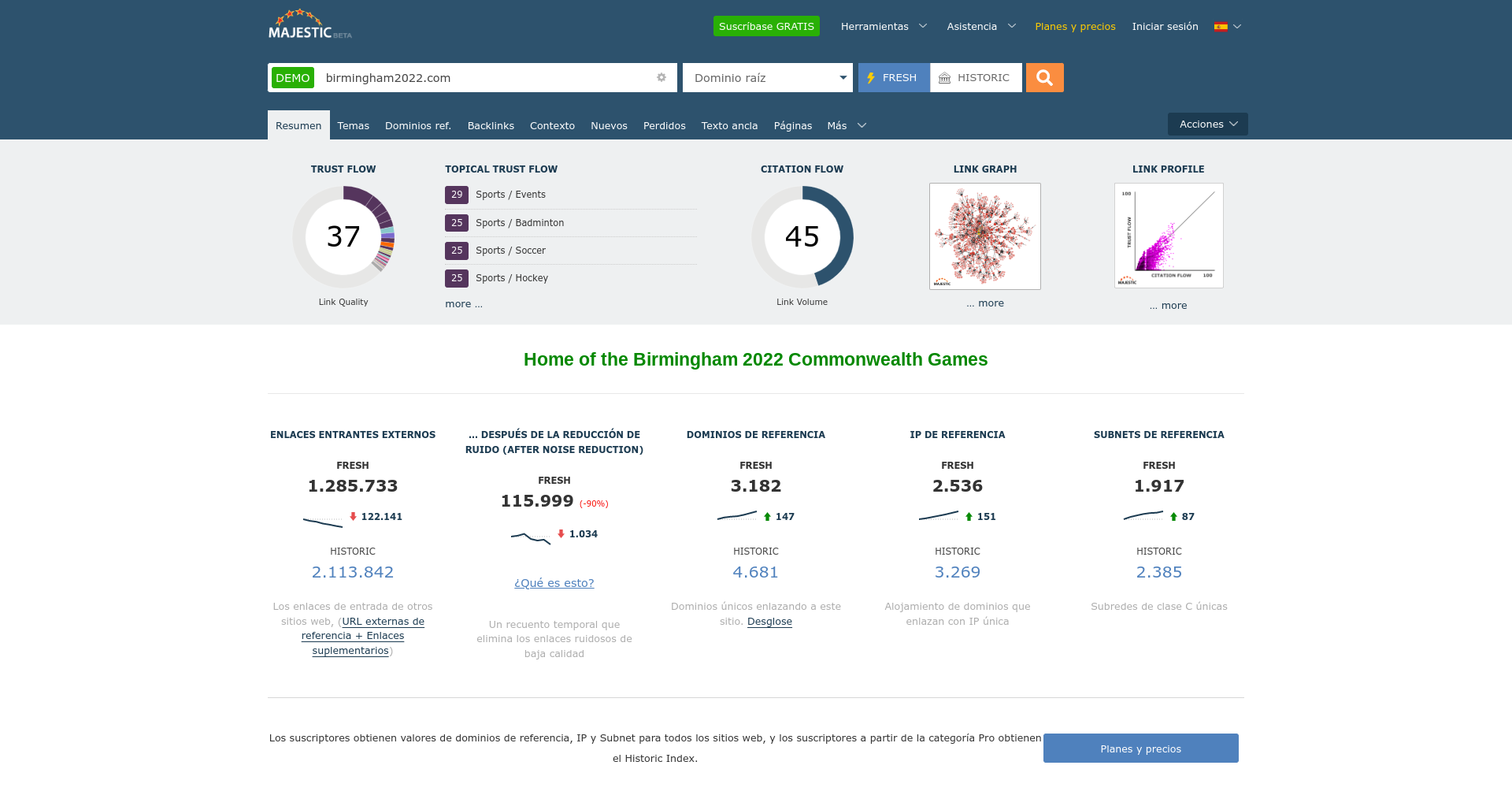This screenshot has height=795, width=1512.
Task: Open the Nuevos tab
Action: [x=609, y=125]
